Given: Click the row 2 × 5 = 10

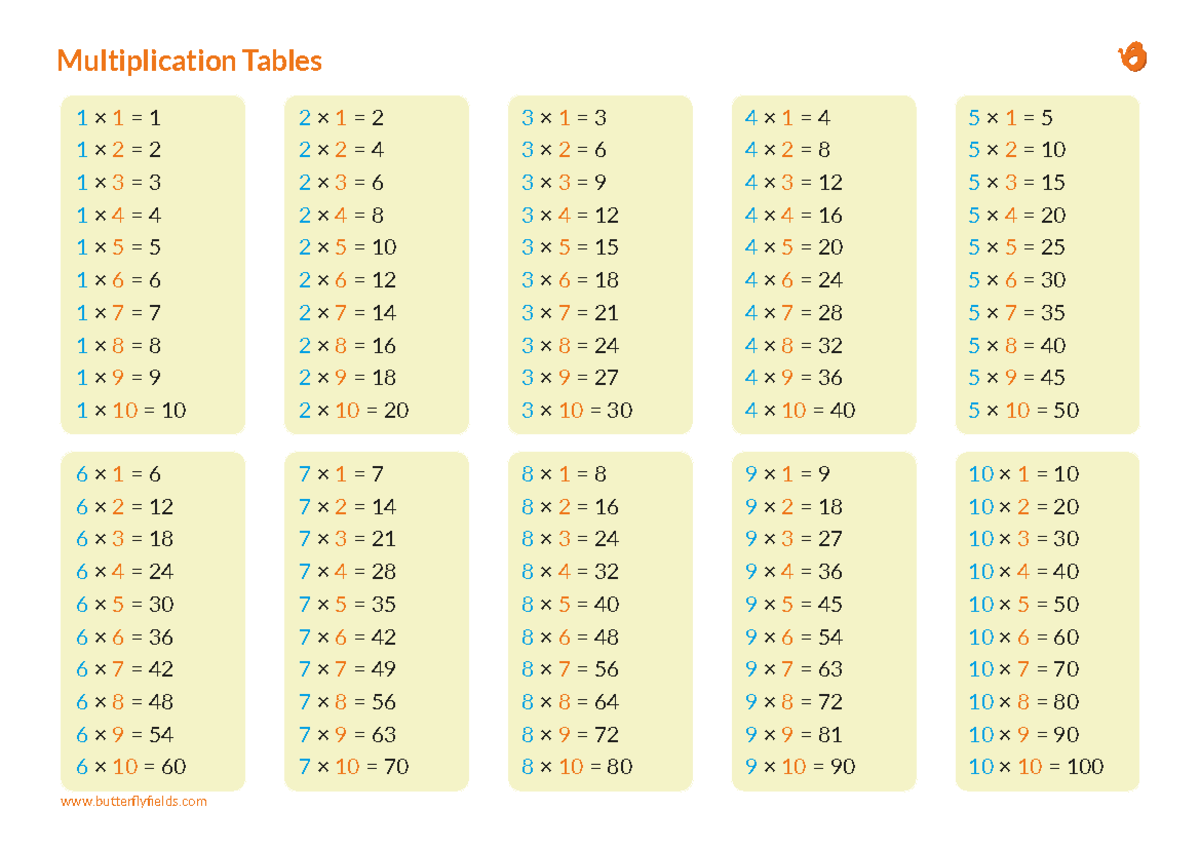Looking at the screenshot, I should [347, 247].
